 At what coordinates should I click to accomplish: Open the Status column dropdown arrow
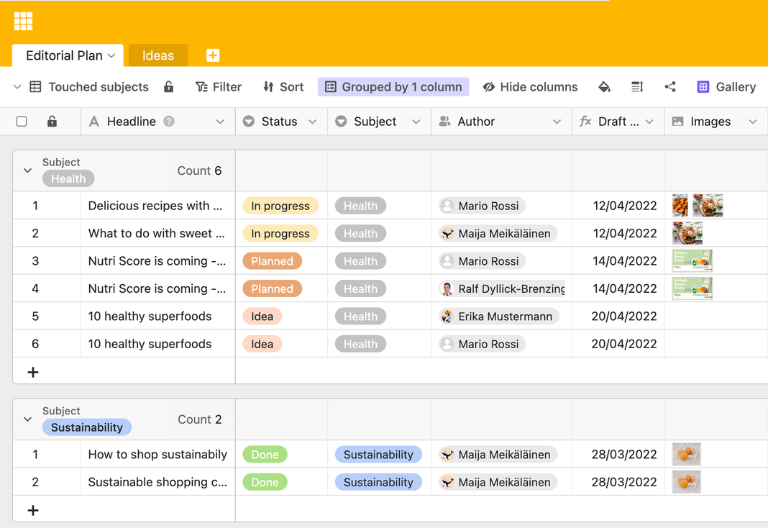312,122
